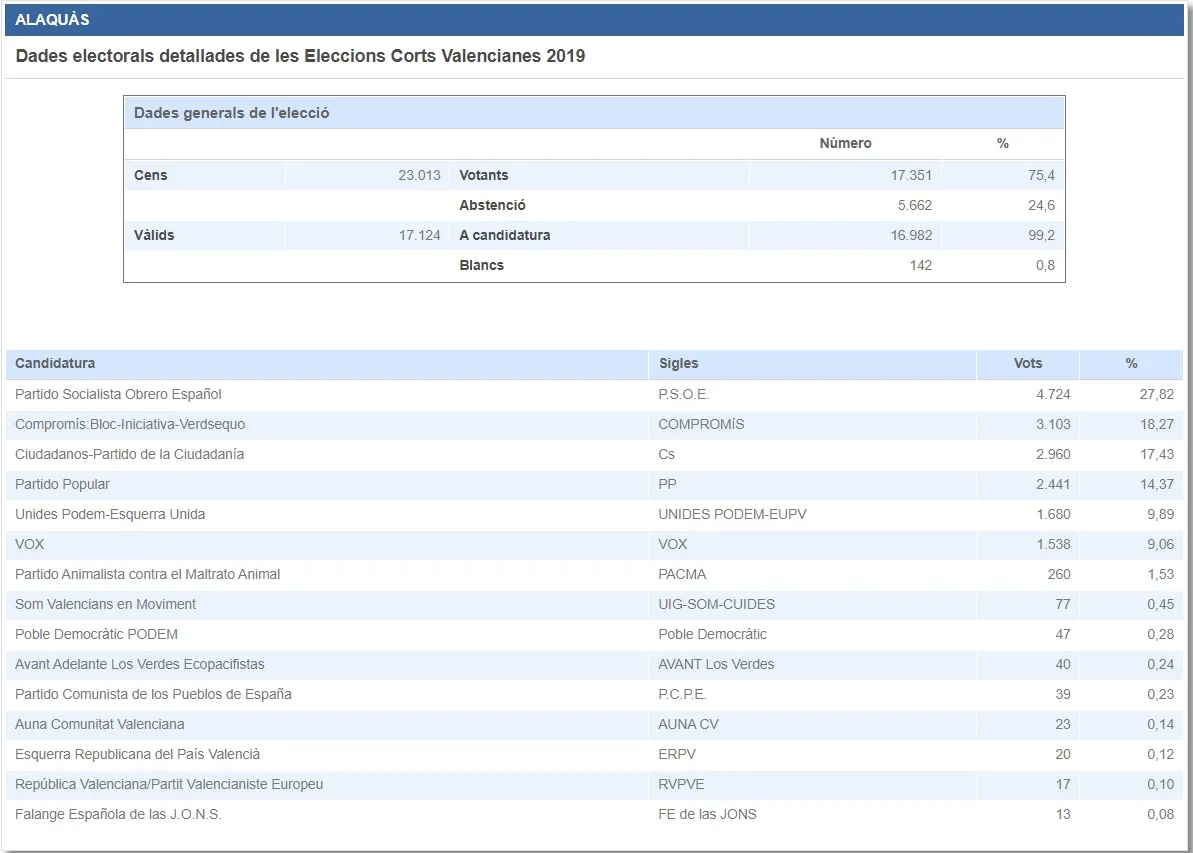1193x853 pixels.
Task: Click the 'PP' acronym cell
Action: [x=667, y=484]
